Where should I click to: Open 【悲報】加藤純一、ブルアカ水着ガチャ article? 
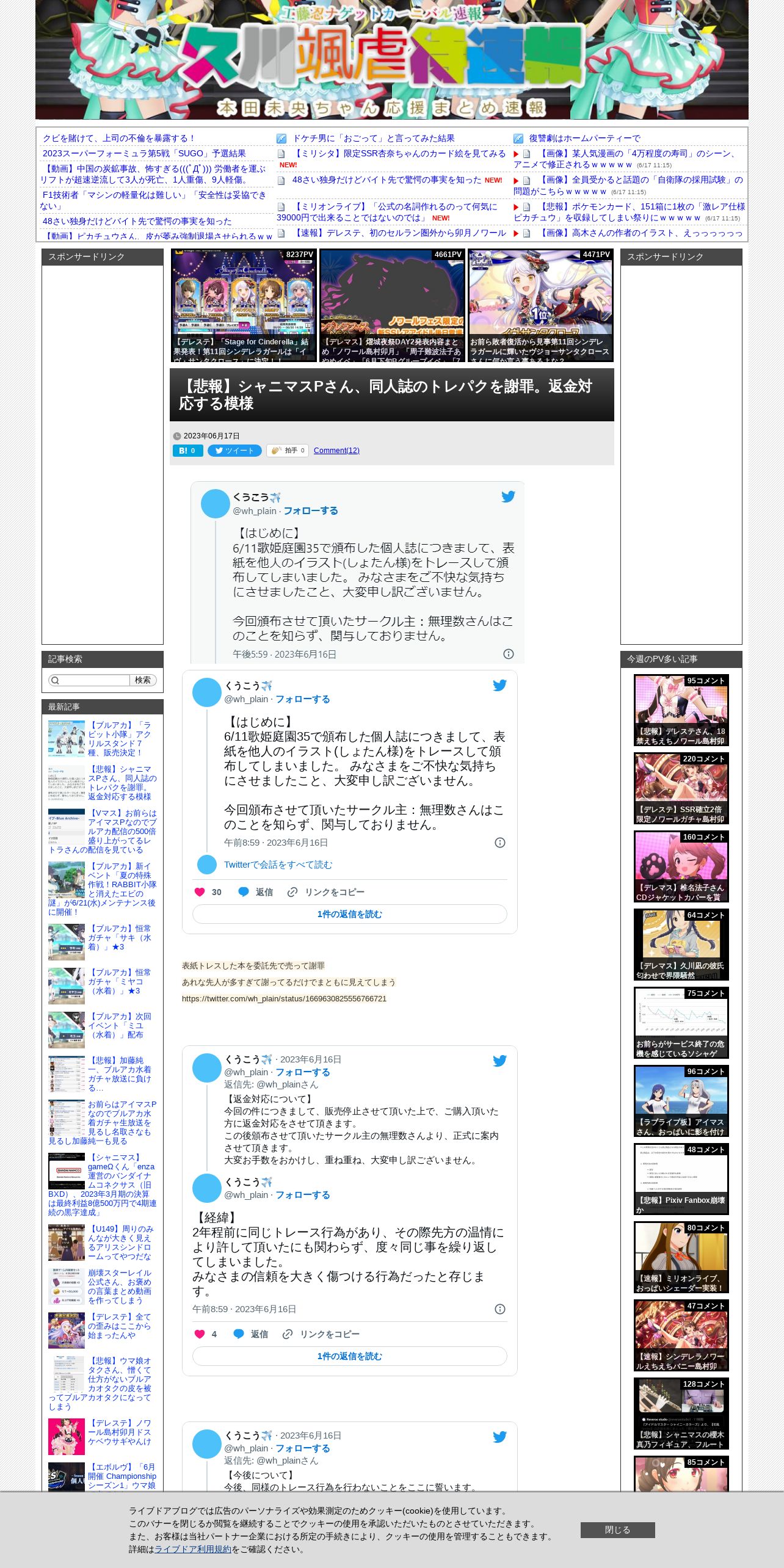[x=120, y=1074]
